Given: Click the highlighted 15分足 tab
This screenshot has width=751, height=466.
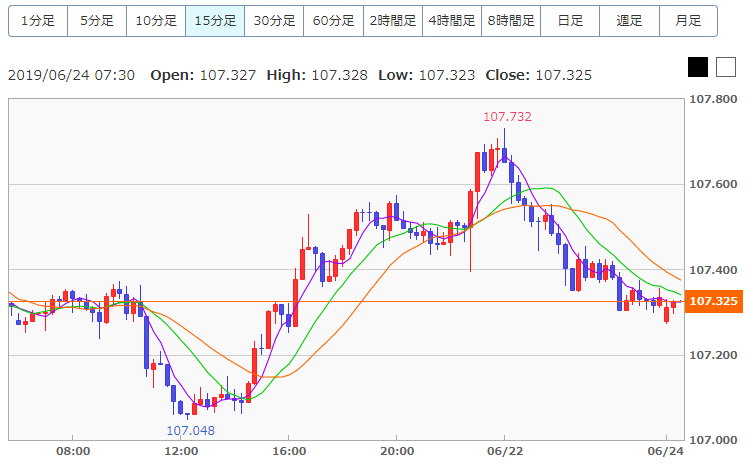Looking at the screenshot, I should click(x=215, y=21).
